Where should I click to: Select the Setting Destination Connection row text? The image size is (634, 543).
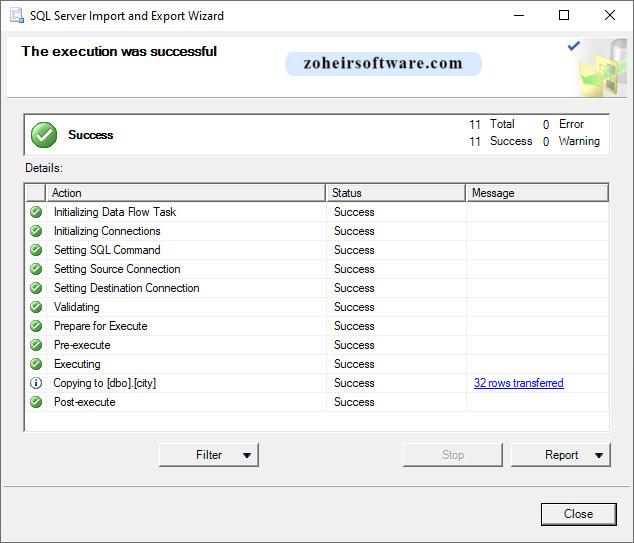click(x=127, y=288)
